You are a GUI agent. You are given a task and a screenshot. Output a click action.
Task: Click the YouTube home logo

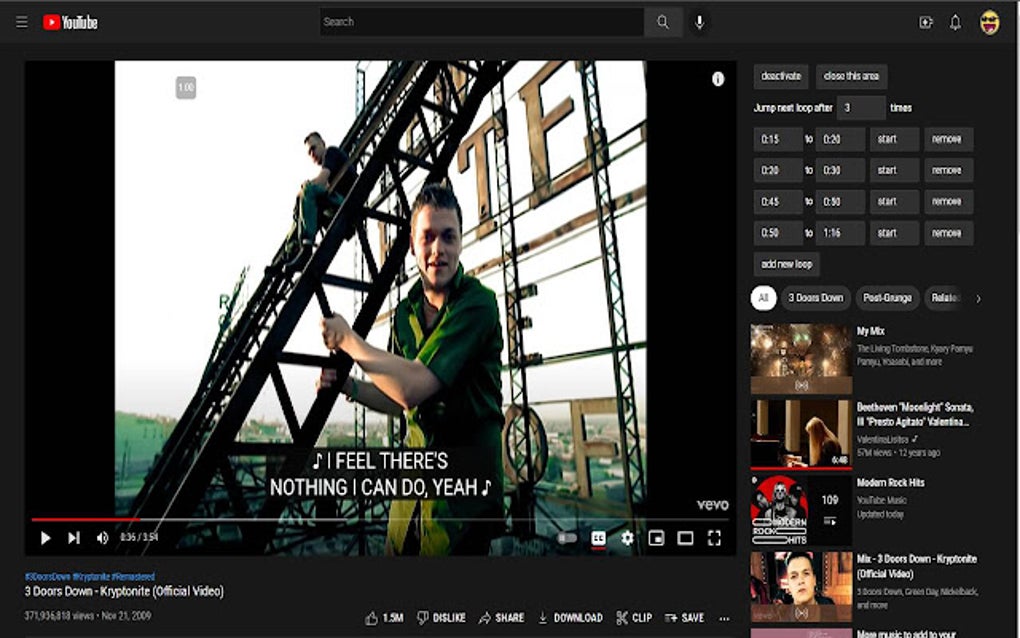[x=70, y=21]
